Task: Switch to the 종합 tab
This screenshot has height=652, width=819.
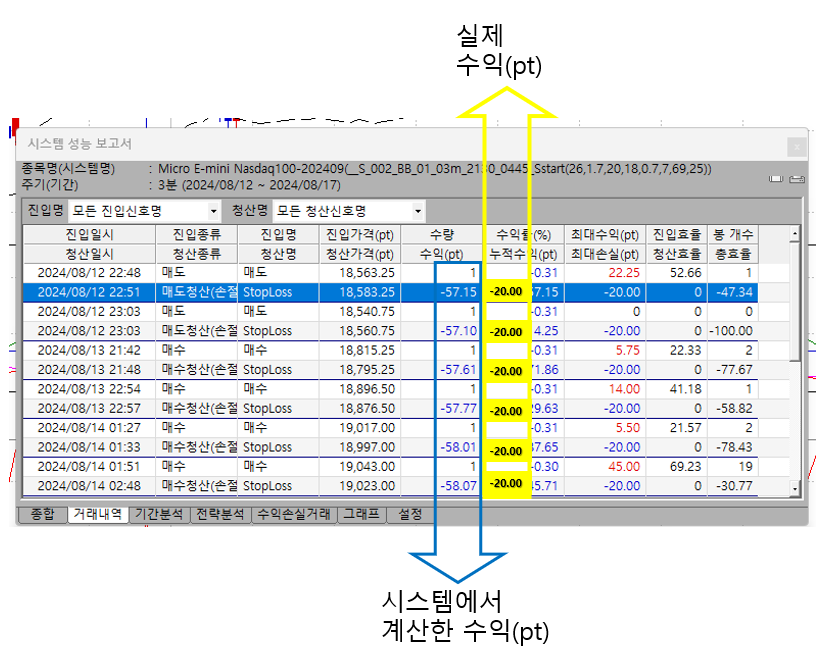Action: 42,514
